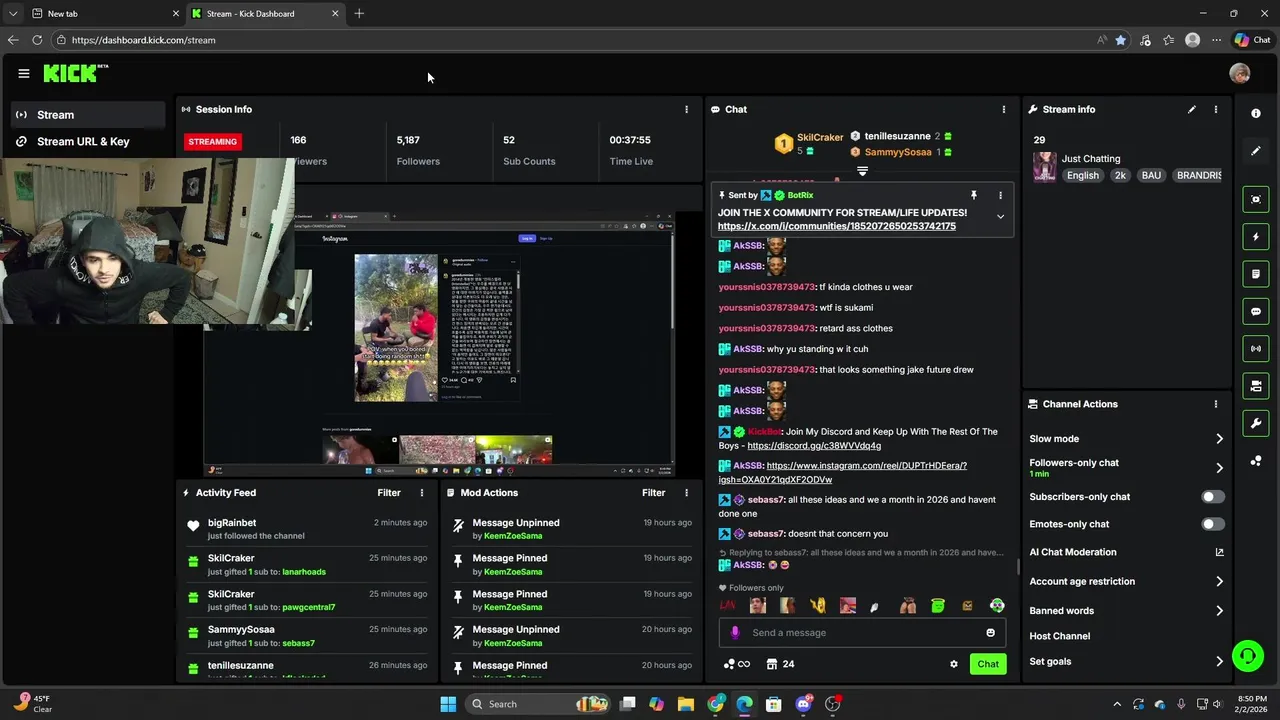Viewport: 1280px width, 720px height.
Task: Open the Instagram reel link in chat
Action: 843,473
